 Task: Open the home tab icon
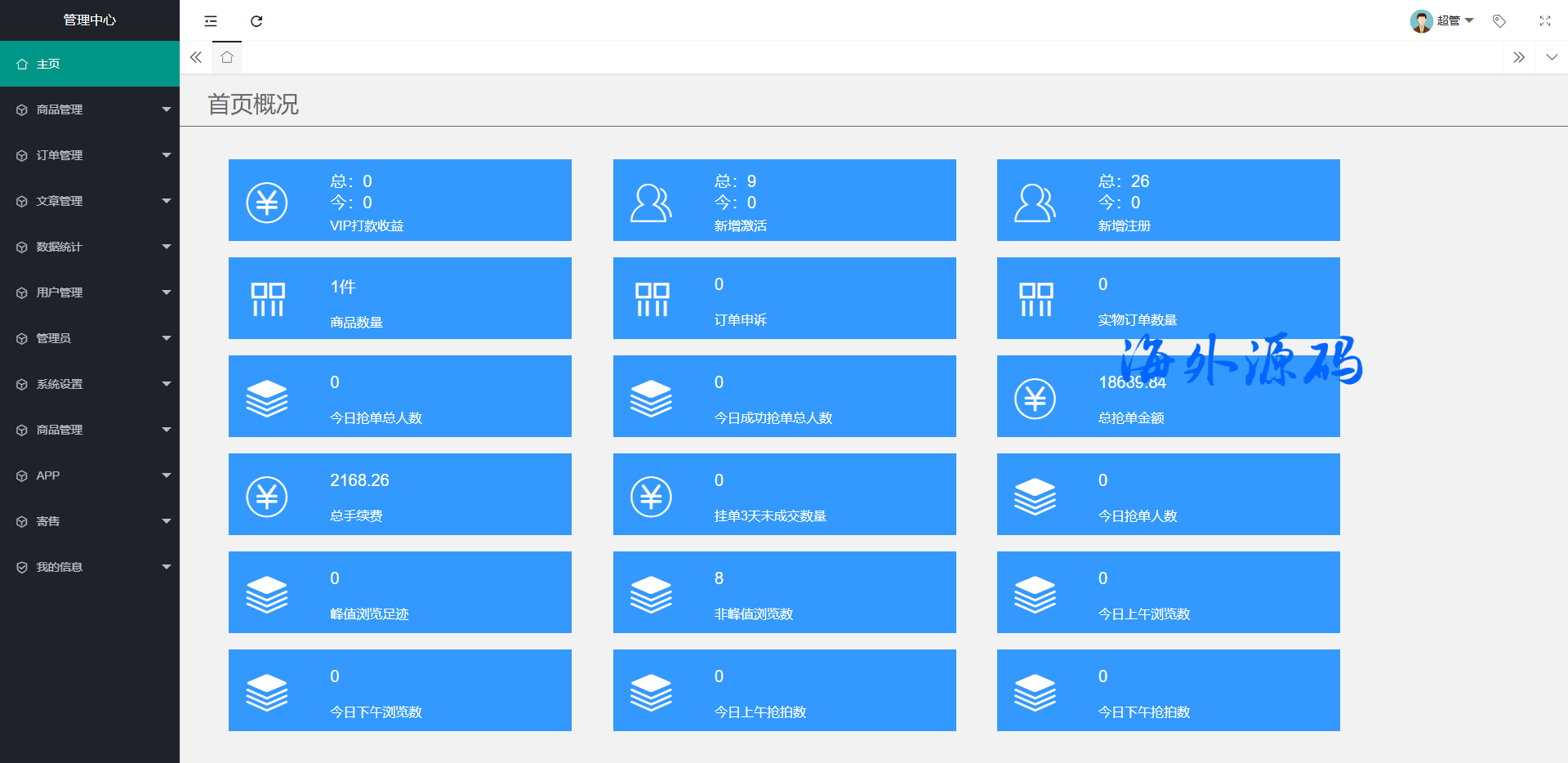click(x=227, y=57)
